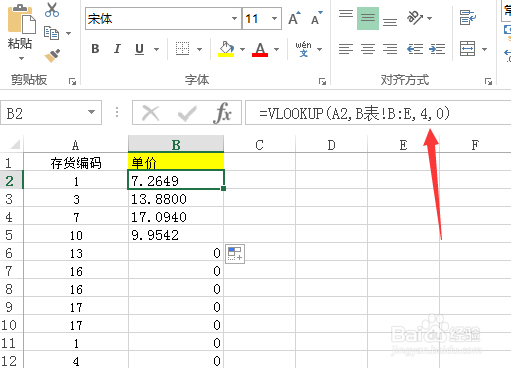Confirm formula entry with checkmark icon

[x=187, y=113]
